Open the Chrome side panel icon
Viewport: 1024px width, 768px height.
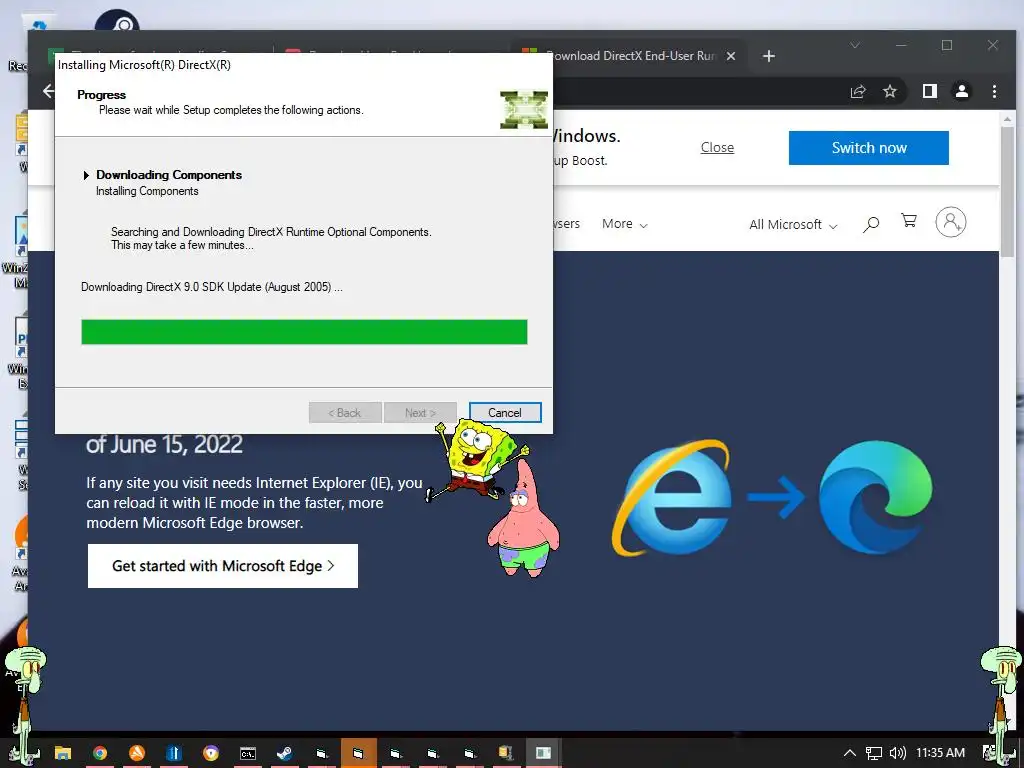(930, 91)
